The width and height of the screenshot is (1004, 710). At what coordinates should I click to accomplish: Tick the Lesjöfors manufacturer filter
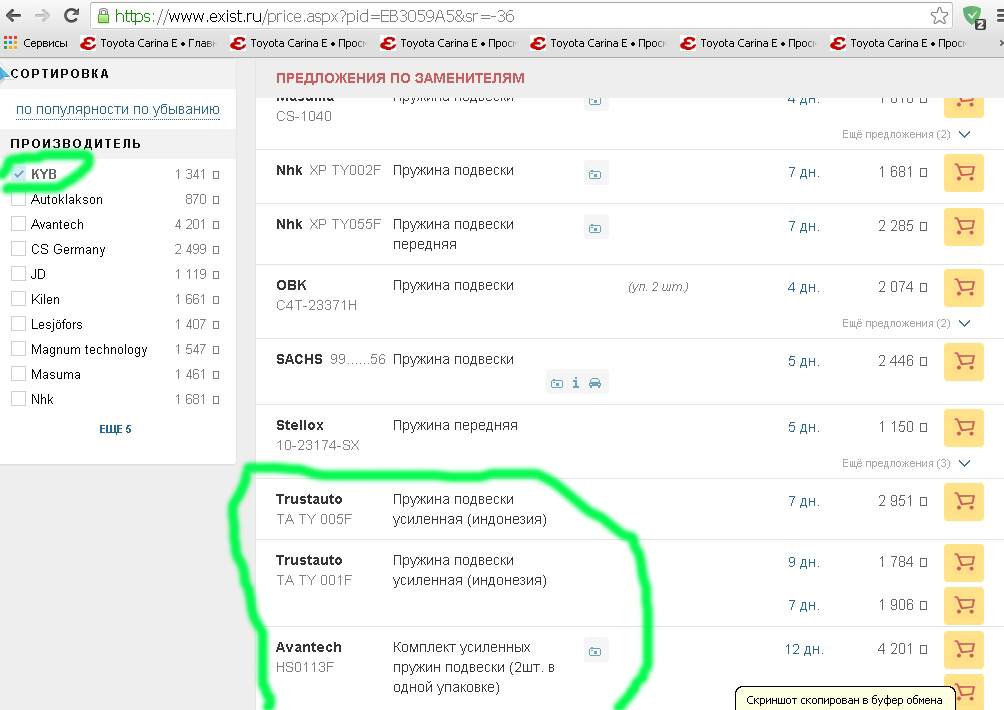pyautogui.click(x=19, y=324)
